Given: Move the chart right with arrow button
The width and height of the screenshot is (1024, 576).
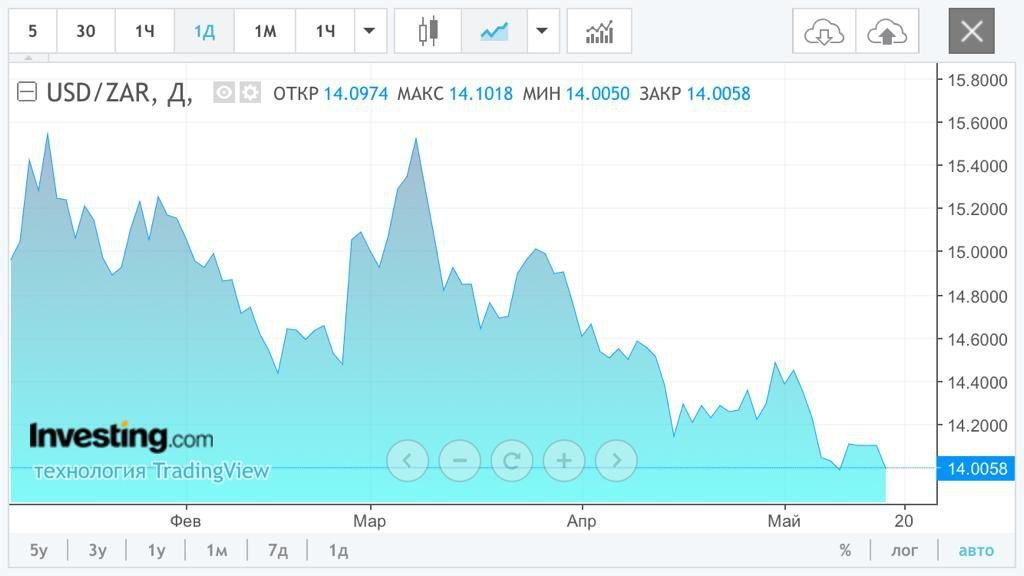Looking at the screenshot, I should click(616, 460).
